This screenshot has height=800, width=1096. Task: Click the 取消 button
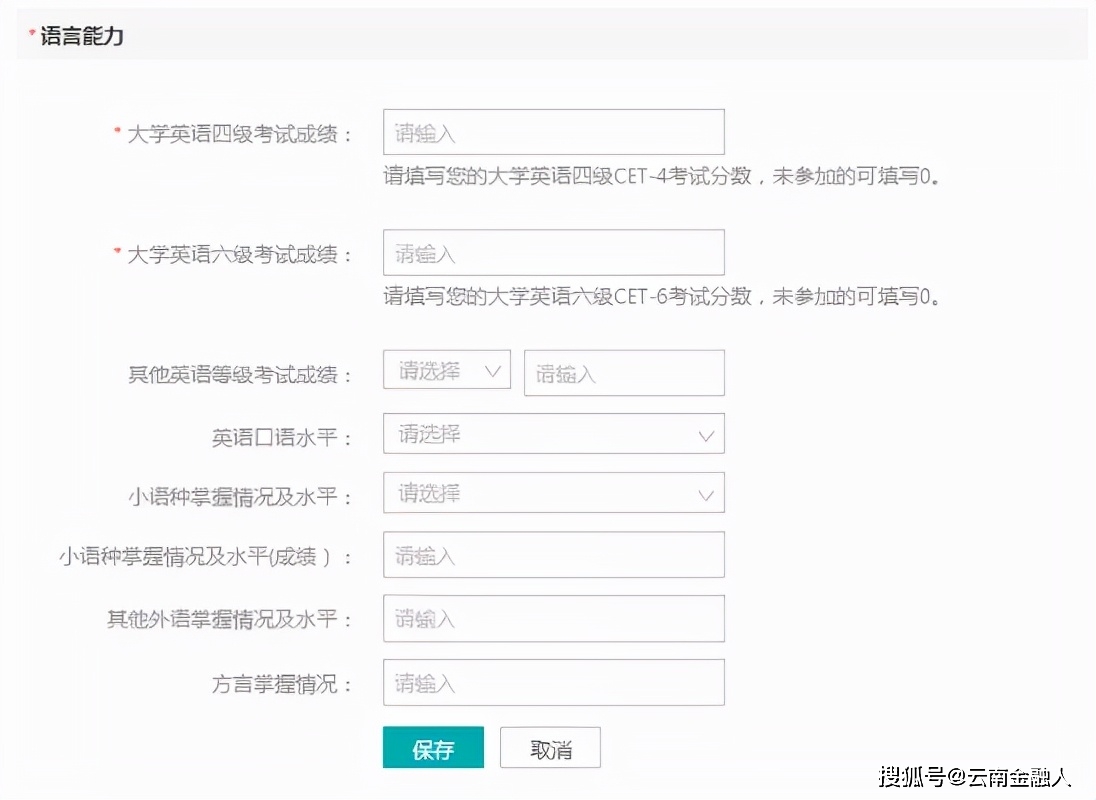pos(550,748)
